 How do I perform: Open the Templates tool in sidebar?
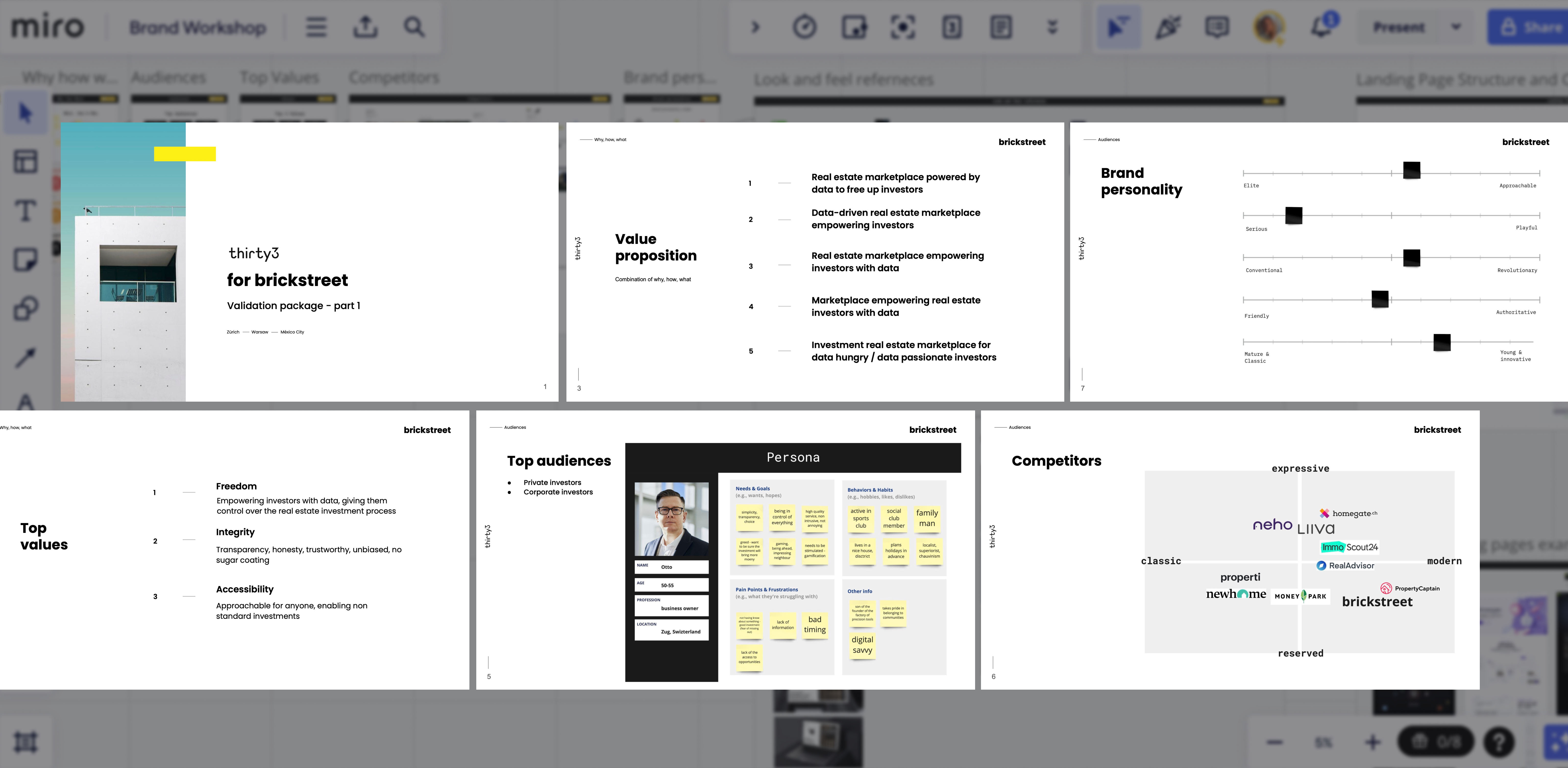(x=25, y=162)
